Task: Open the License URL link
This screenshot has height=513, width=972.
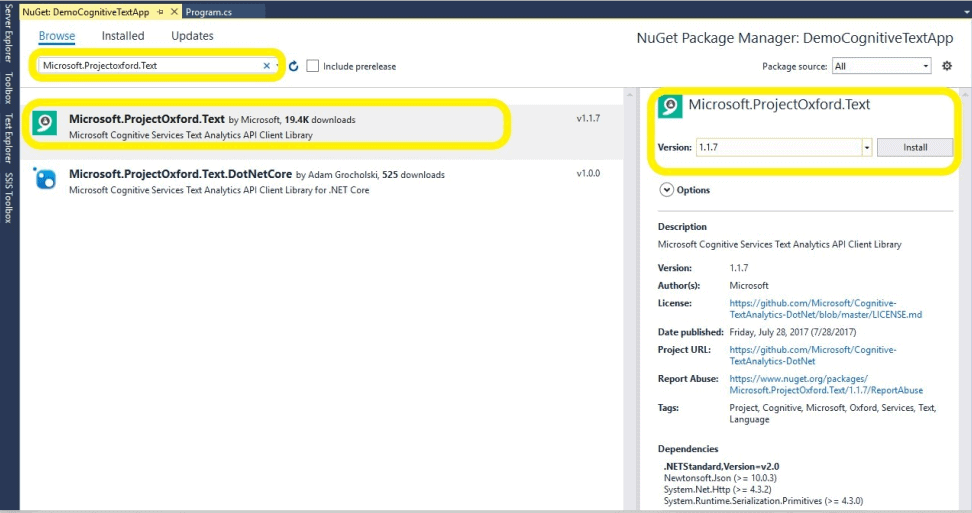Action: (x=825, y=309)
